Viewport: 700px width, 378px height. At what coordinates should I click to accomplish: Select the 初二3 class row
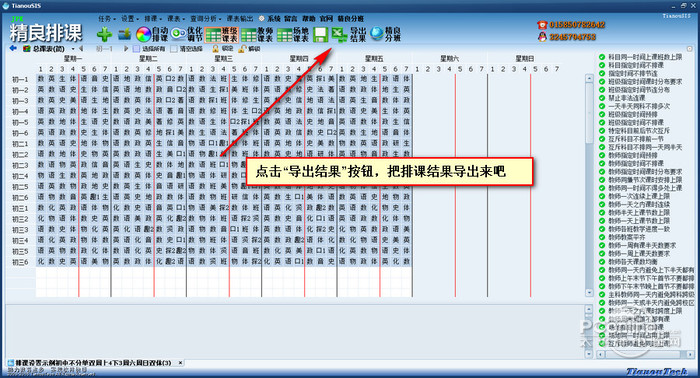pos(20,165)
